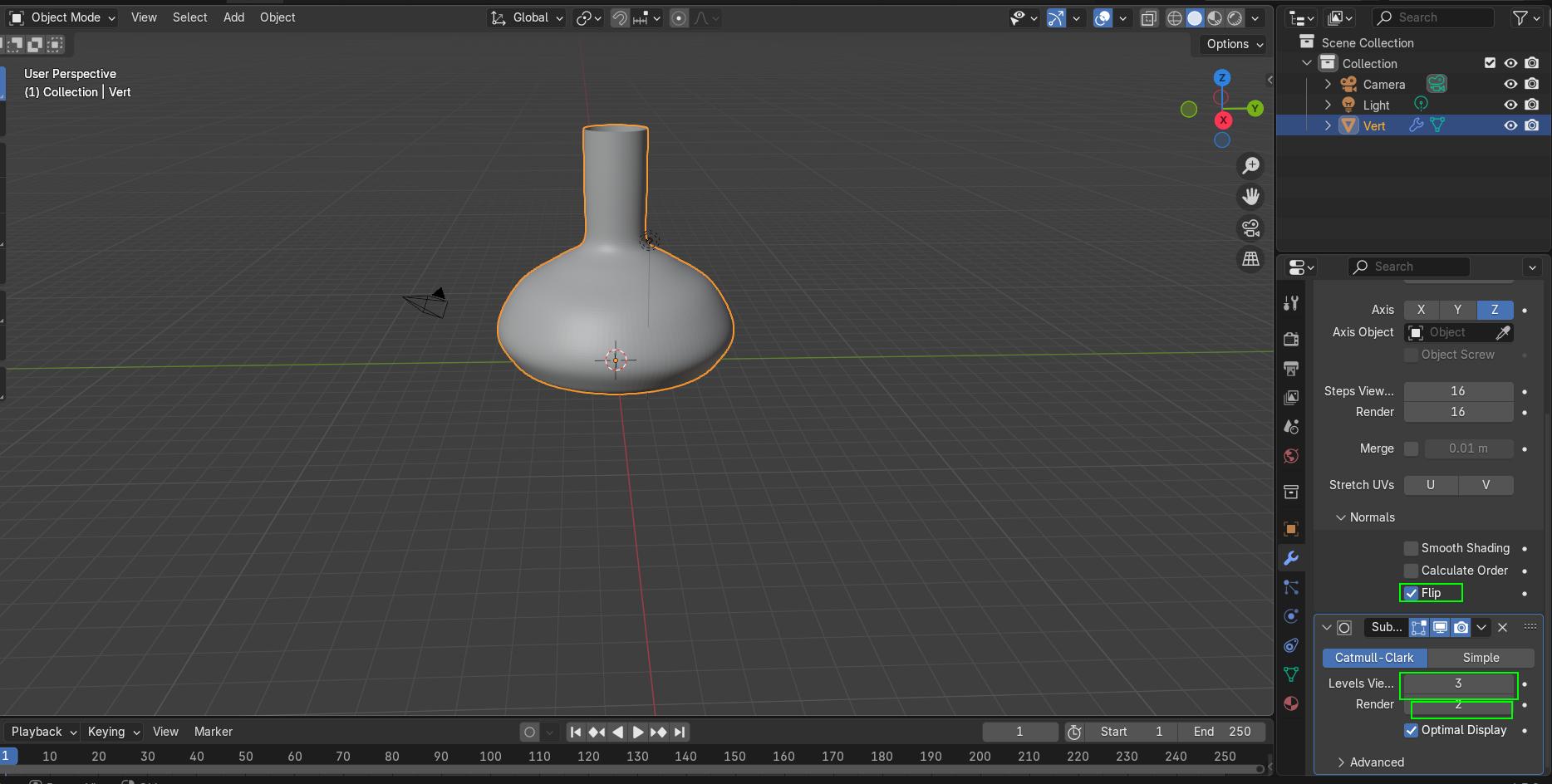The width and height of the screenshot is (1552, 784).
Task: Hide the Light object in viewport
Action: [x=1510, y=105]
